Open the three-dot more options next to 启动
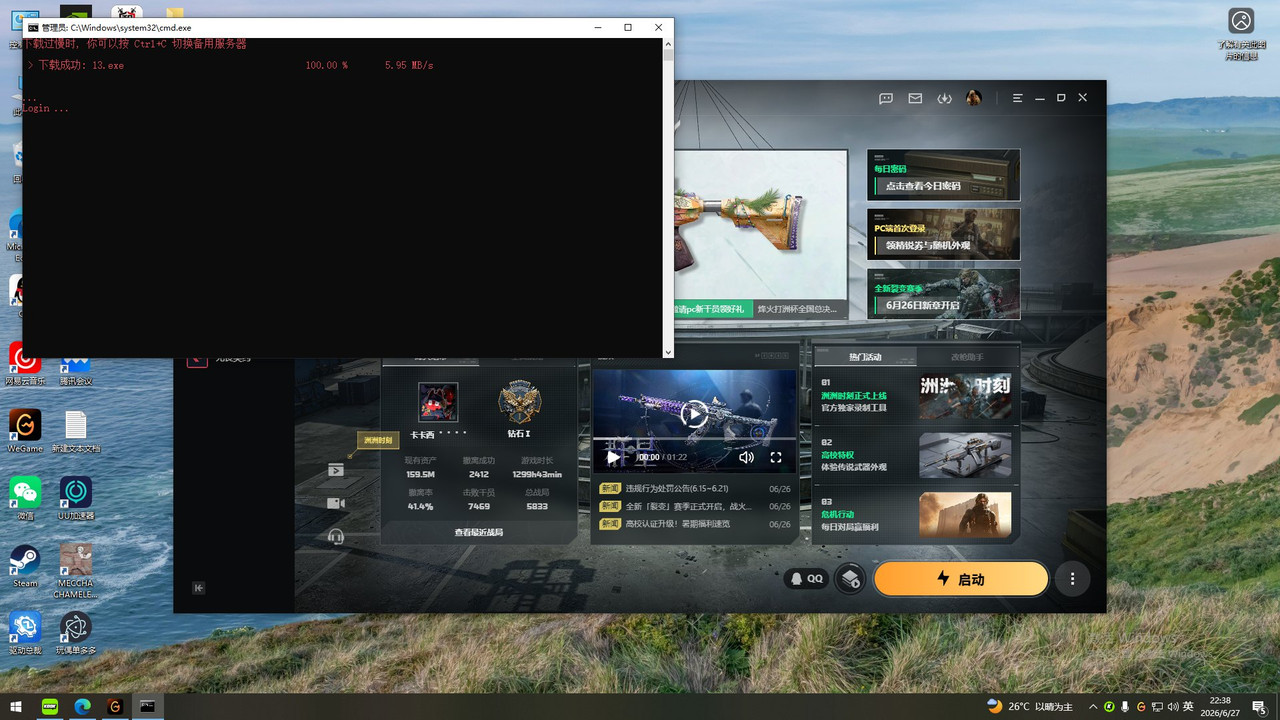 coord(1073,579)
